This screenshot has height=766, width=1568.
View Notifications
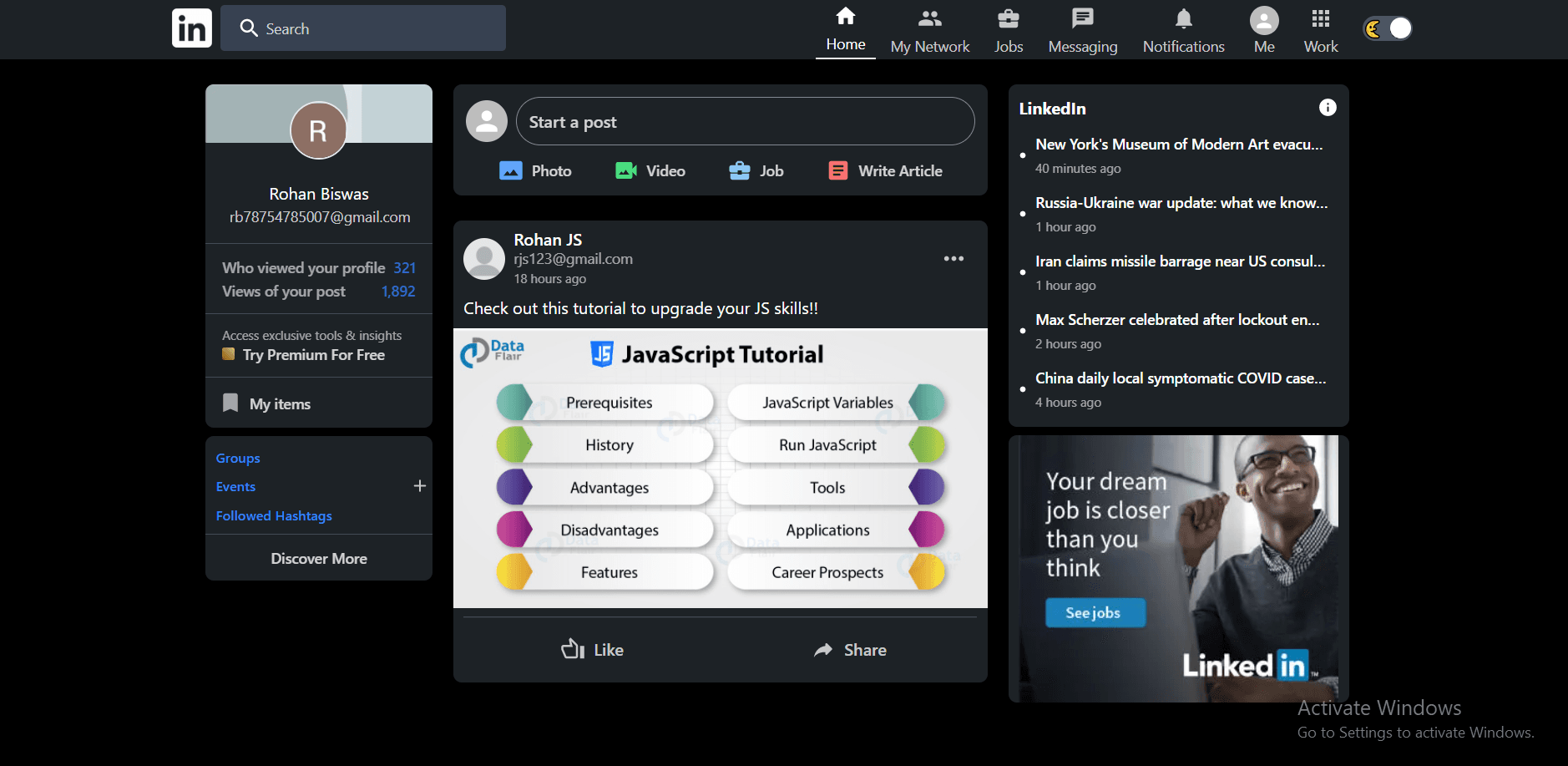[1184, 31]
